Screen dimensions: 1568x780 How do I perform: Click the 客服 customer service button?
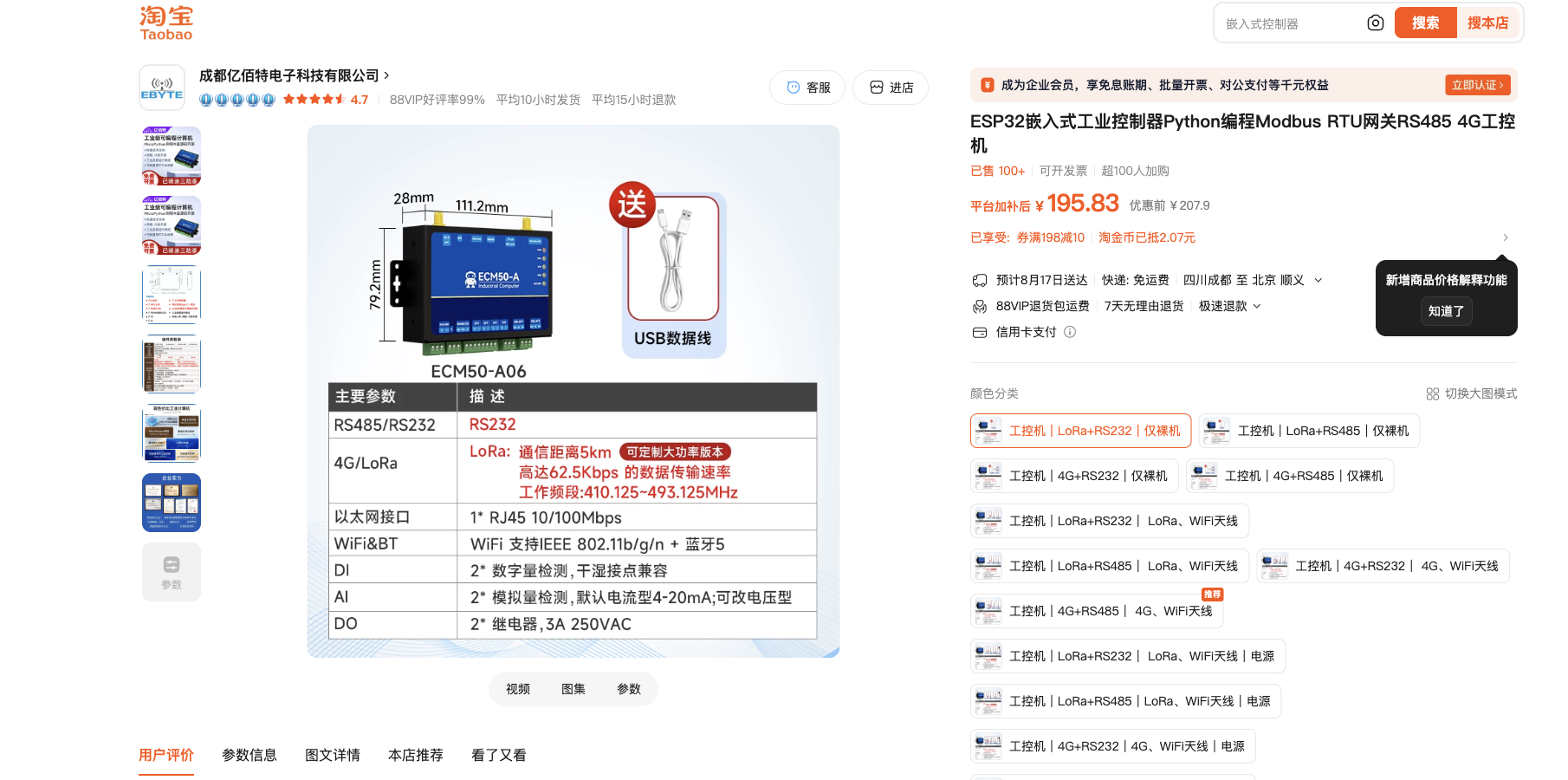[807, 88]
